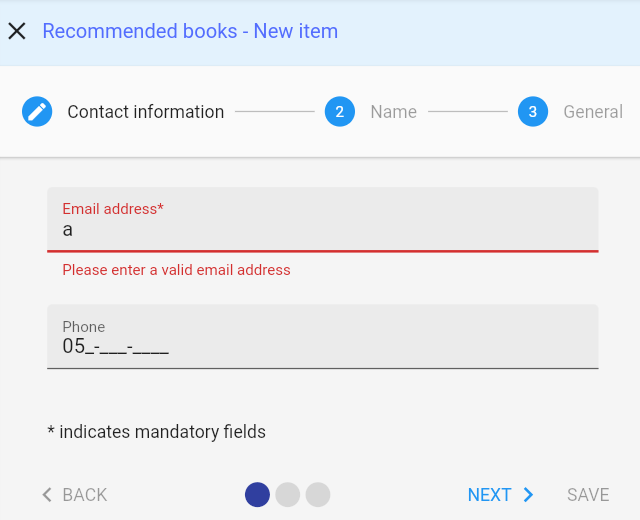
Task: Click the Email address input field
Action: 322,230
